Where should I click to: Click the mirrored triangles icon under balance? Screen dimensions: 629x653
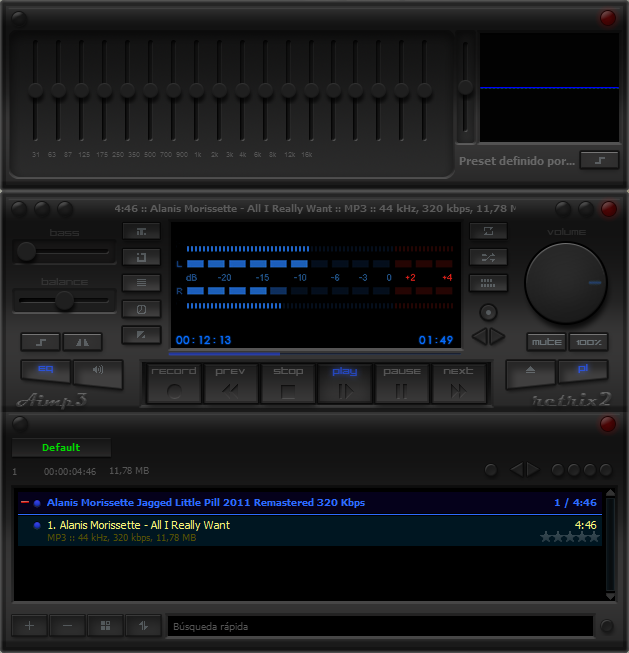(82, 342)
